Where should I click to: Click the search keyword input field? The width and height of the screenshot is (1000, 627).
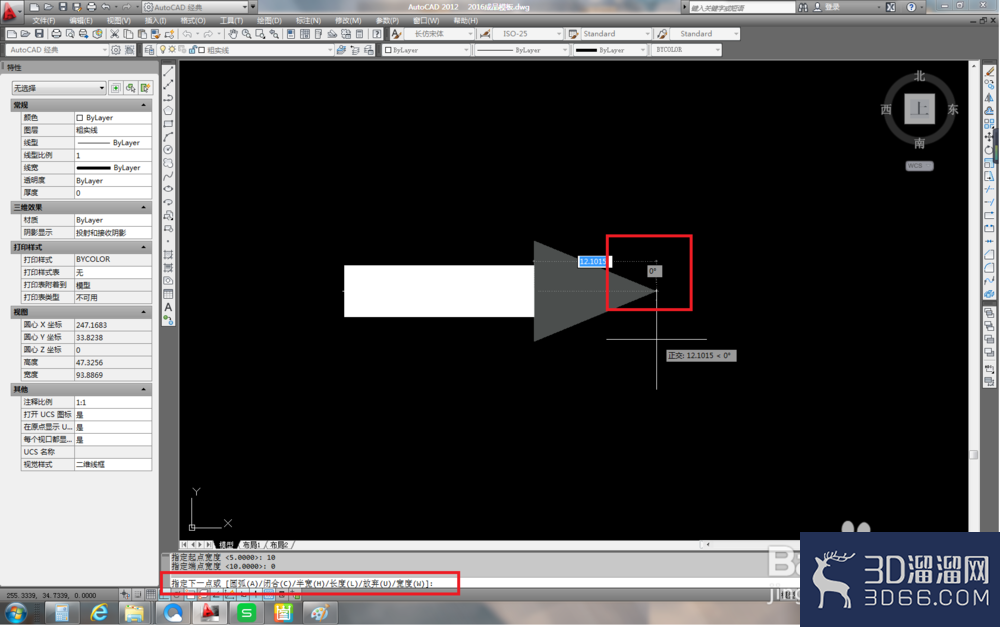pos(742,8)
